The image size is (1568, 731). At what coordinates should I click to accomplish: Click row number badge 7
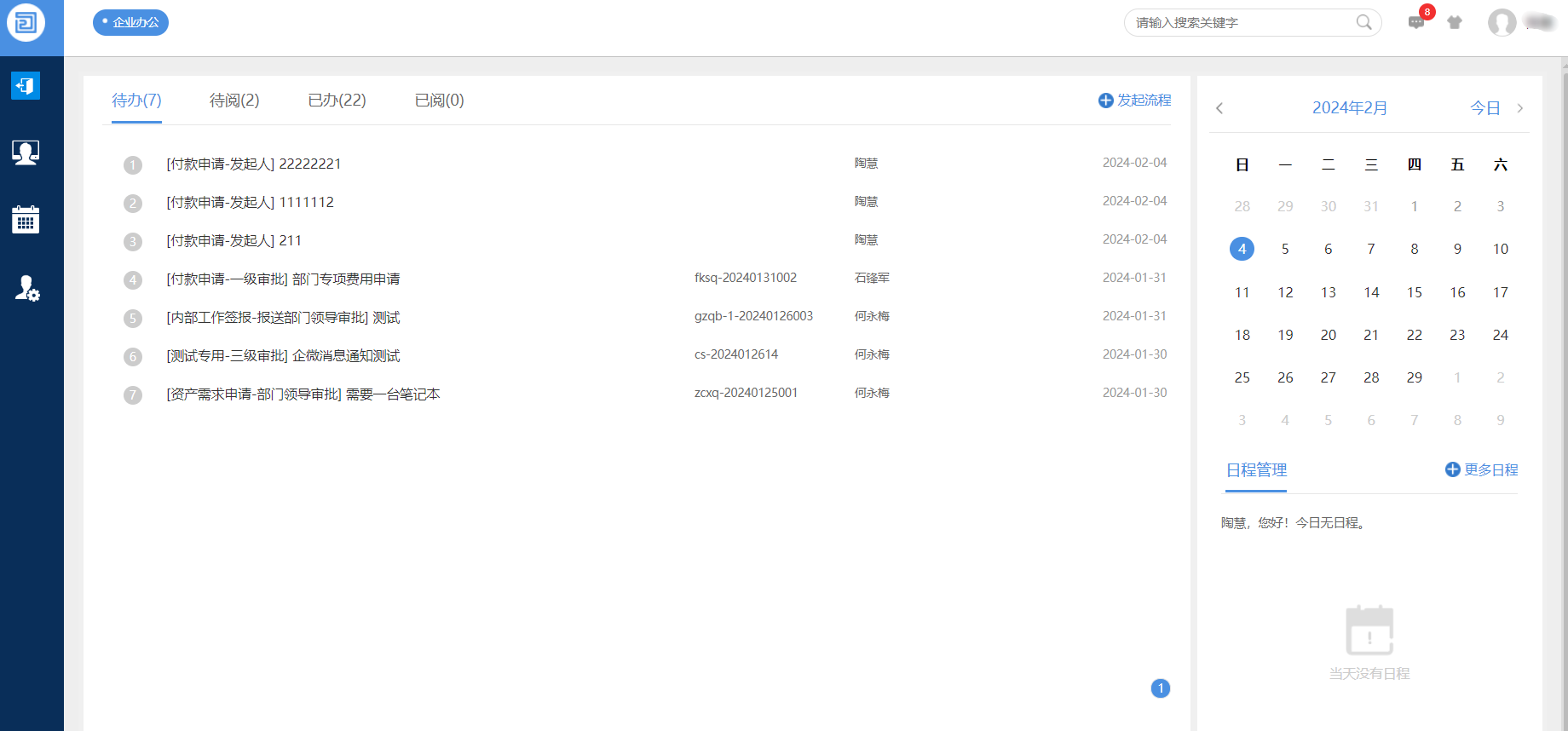(x=133, y=394)
